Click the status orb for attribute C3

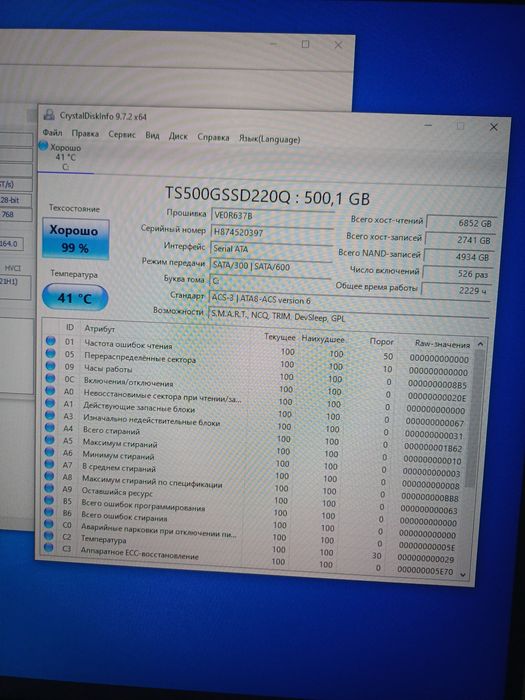pyautogui.click(x=49, y=549)
